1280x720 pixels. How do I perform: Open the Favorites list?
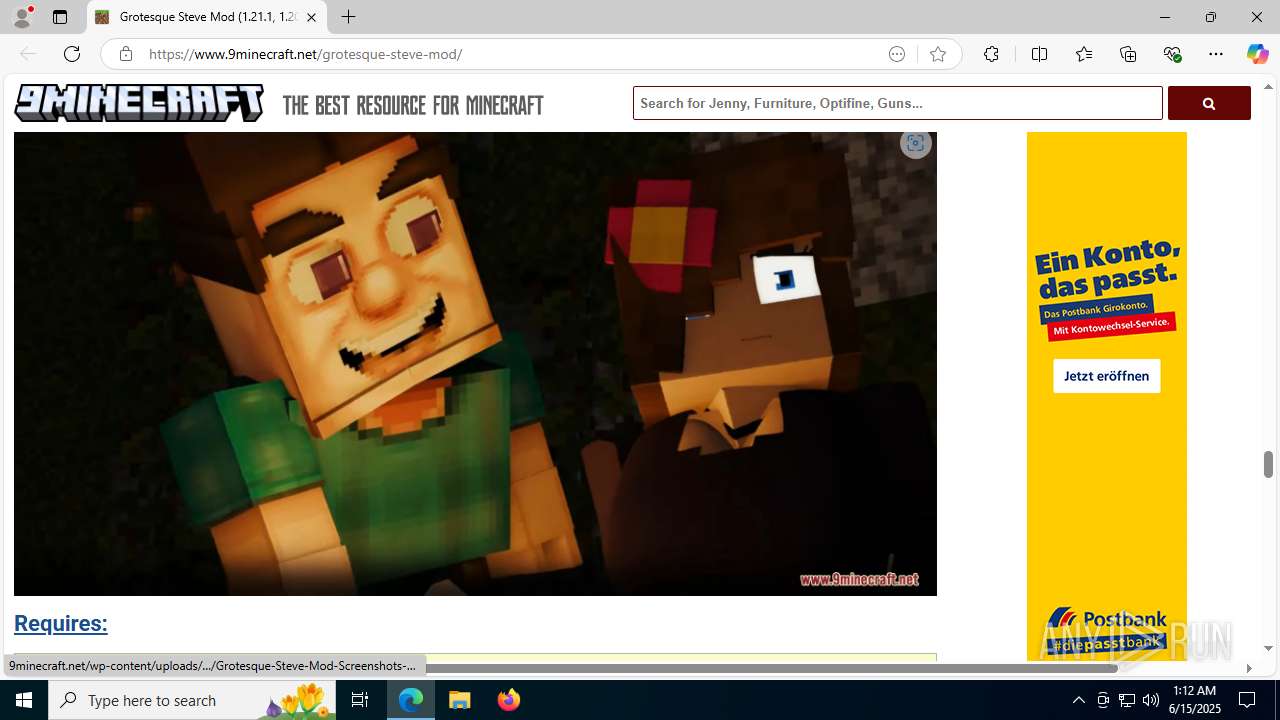coord(1084,54)
